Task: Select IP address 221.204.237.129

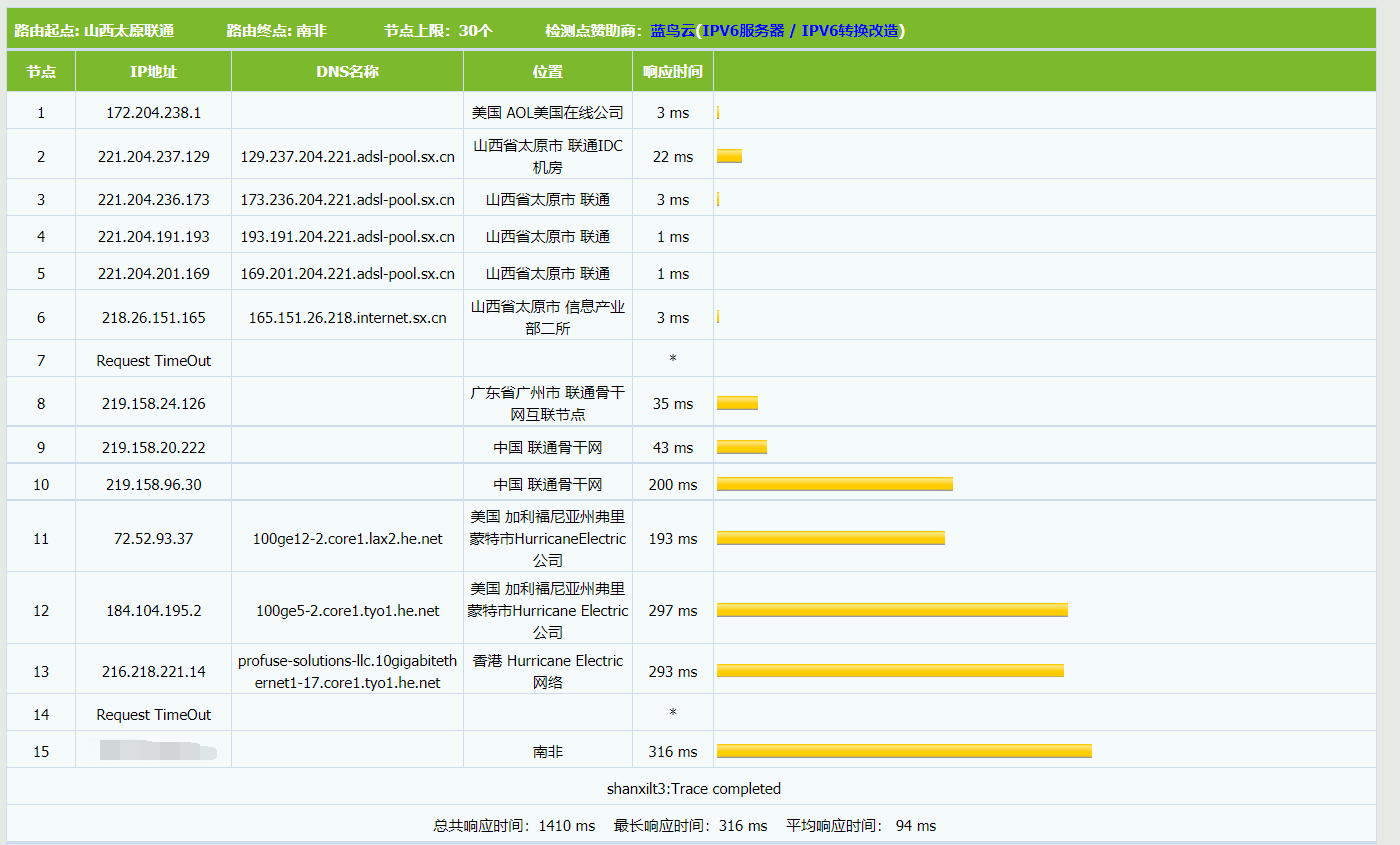Action: coord(154,157)
